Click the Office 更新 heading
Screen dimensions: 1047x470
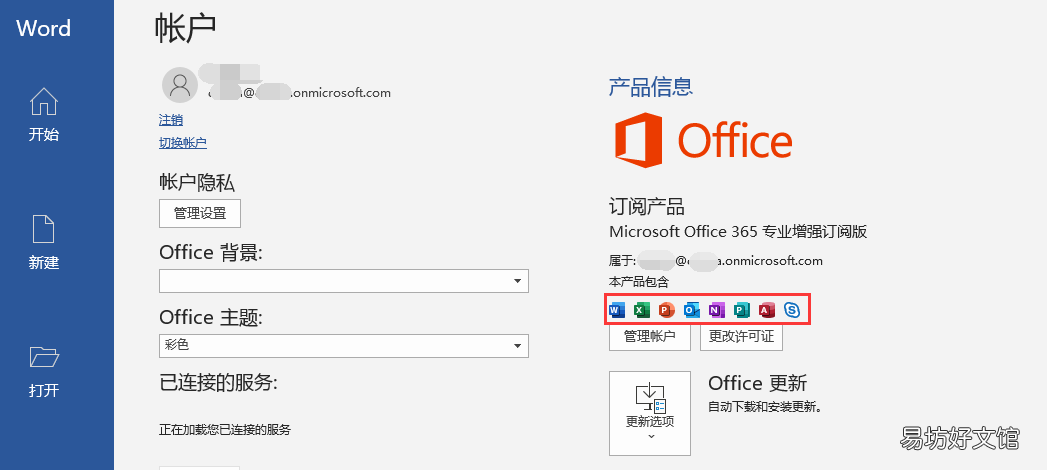point(757,383)
